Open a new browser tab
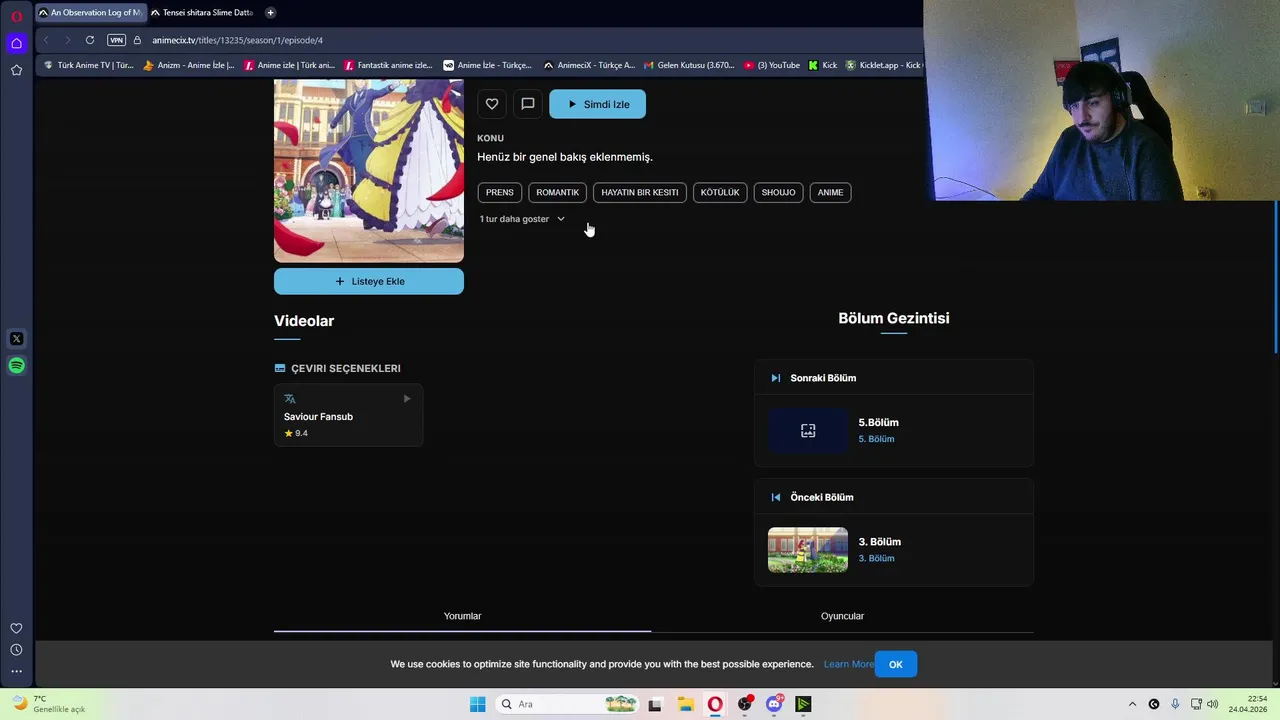This screenshot has width=1280, height=720. [x=270, y=12]
